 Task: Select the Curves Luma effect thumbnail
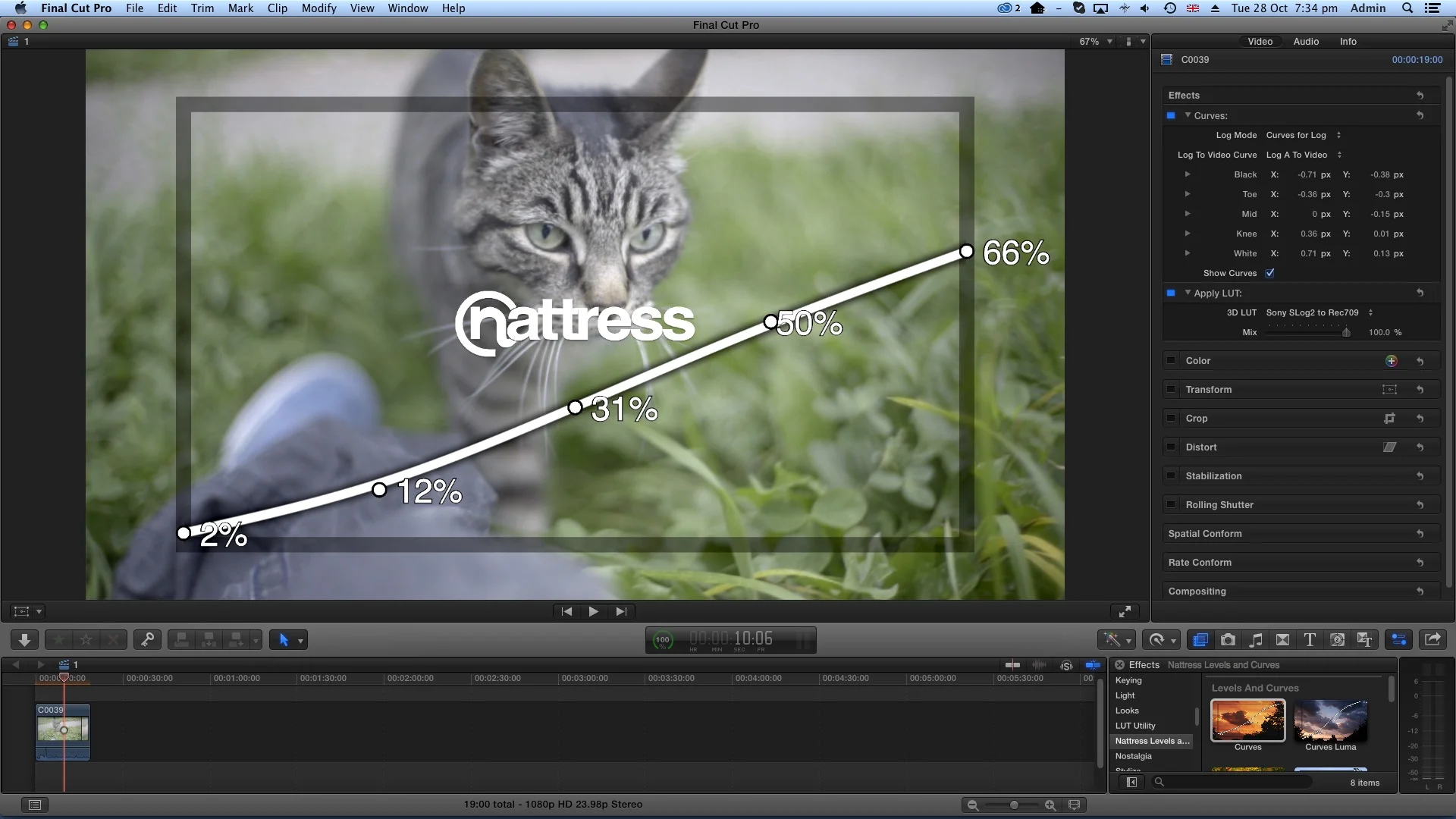(1330, 721)
